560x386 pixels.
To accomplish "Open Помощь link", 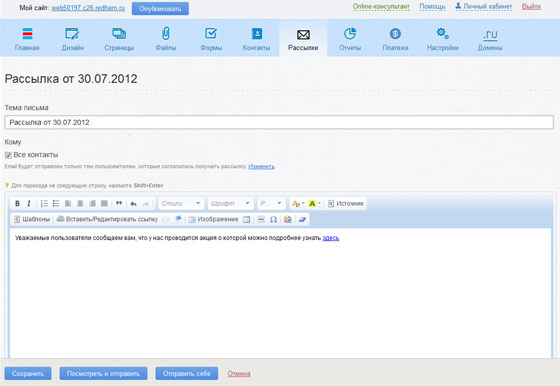I will 432,6.
